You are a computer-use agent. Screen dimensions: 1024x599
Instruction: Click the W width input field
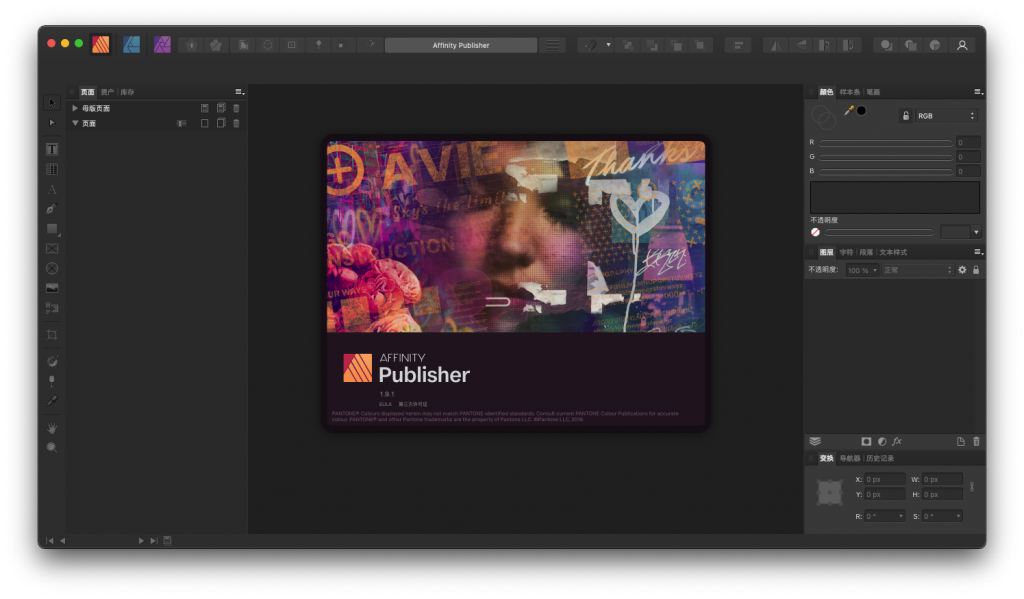(942, 479)
